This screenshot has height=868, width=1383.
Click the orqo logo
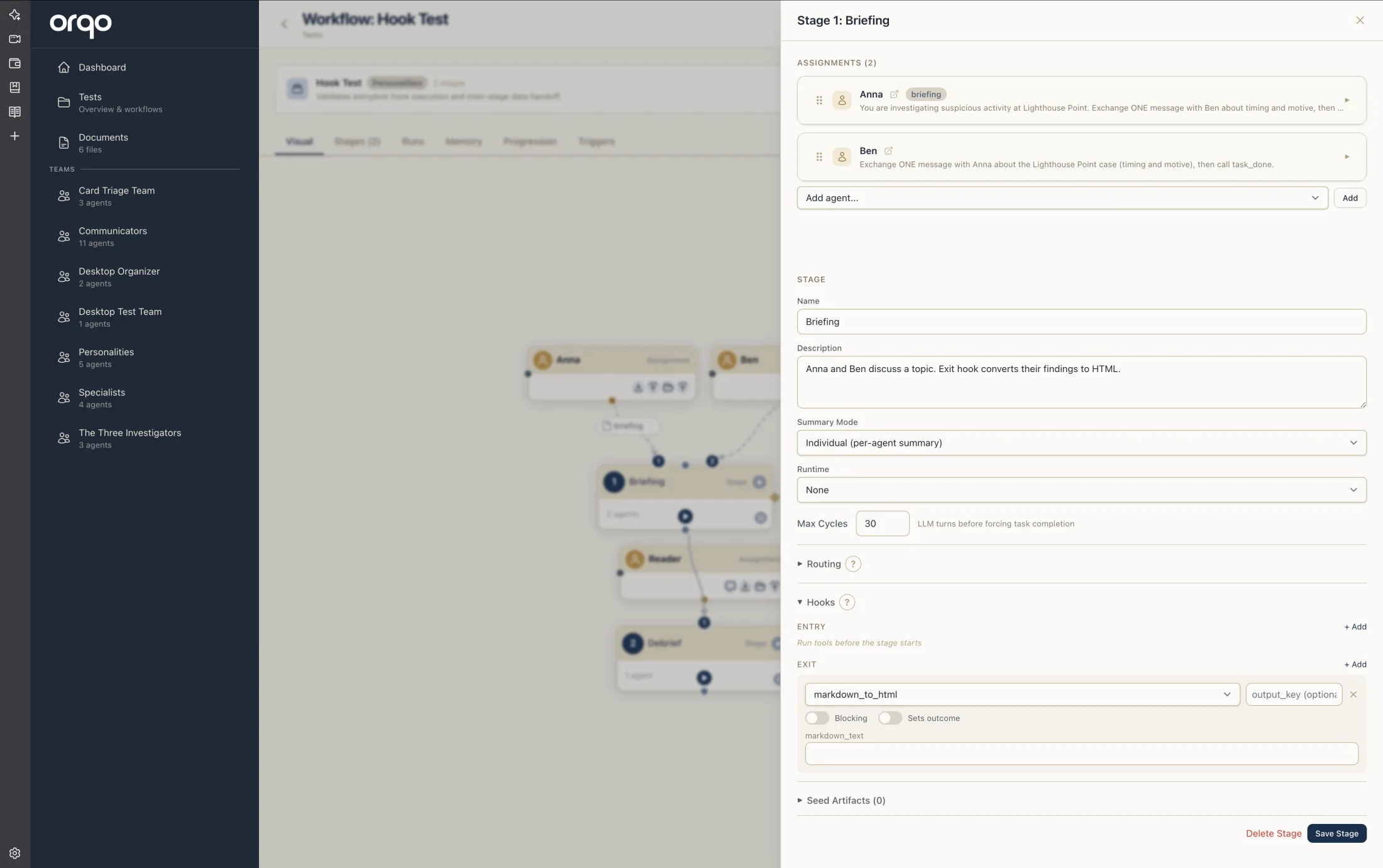(x=80, y=25)
